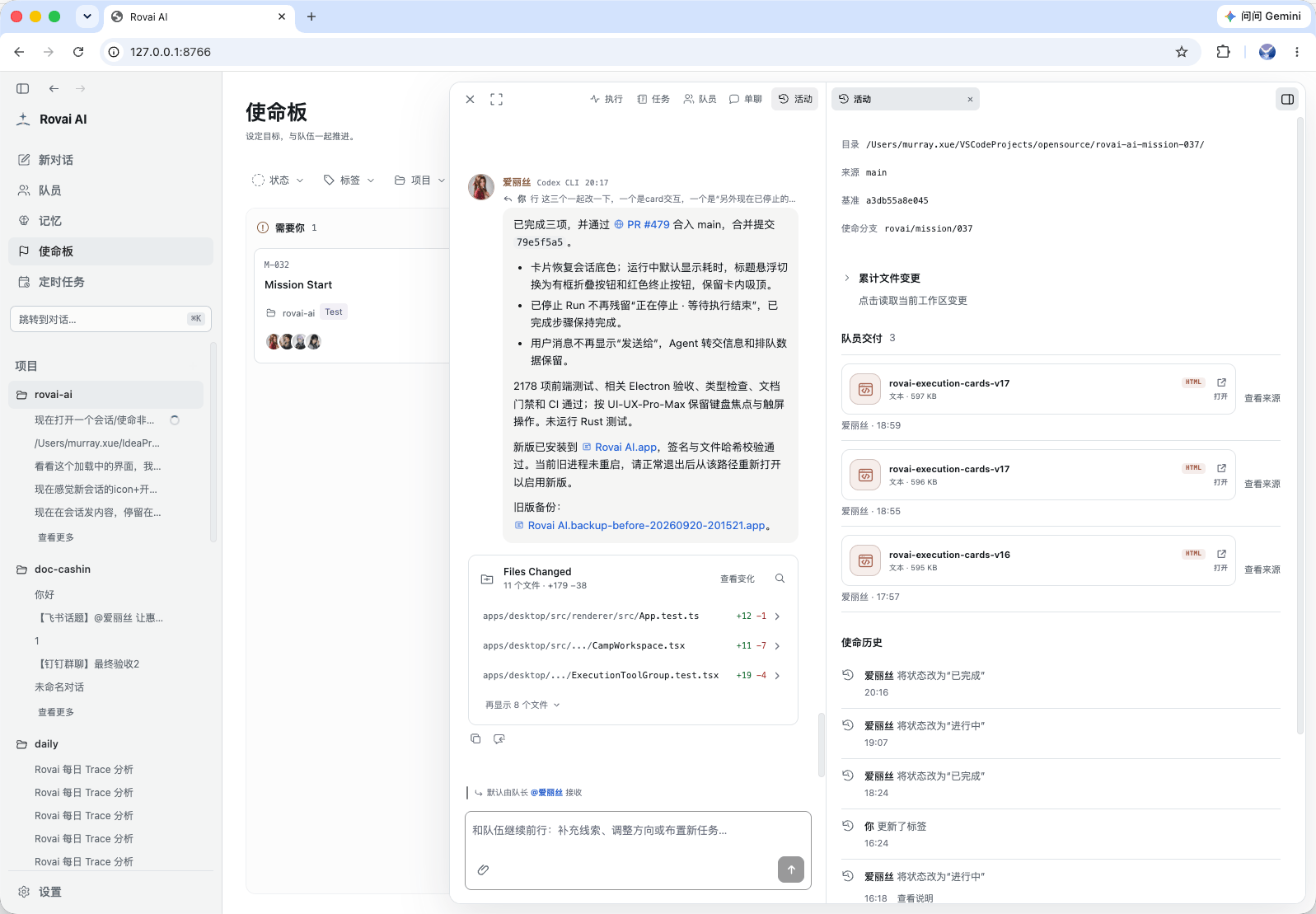The width and height of the screenshot is (1316, 914).
Task: Expand 累计文件变更 section
Action: (882, 278)
